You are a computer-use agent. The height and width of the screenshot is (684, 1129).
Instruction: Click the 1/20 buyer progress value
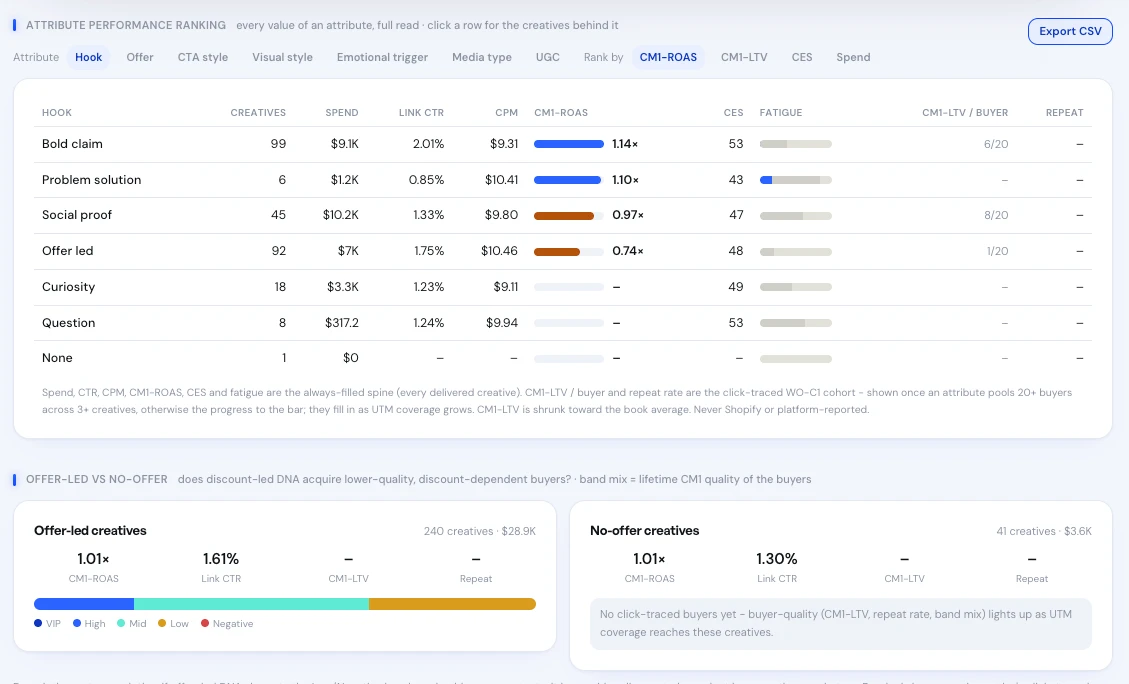[997, 251]
